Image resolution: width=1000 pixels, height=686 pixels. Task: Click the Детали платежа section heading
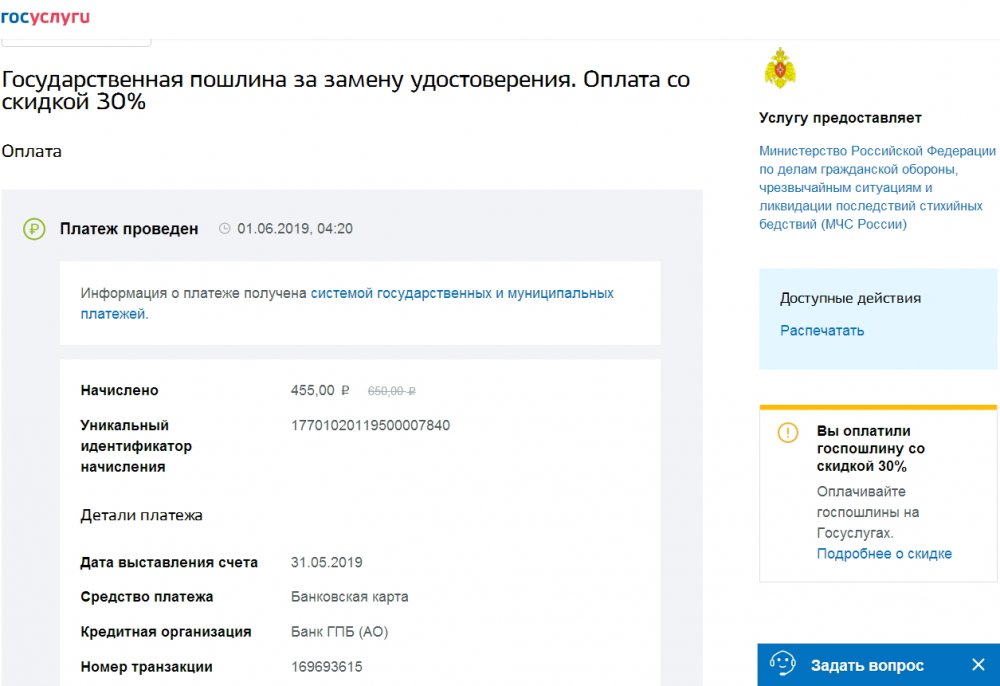141,515
